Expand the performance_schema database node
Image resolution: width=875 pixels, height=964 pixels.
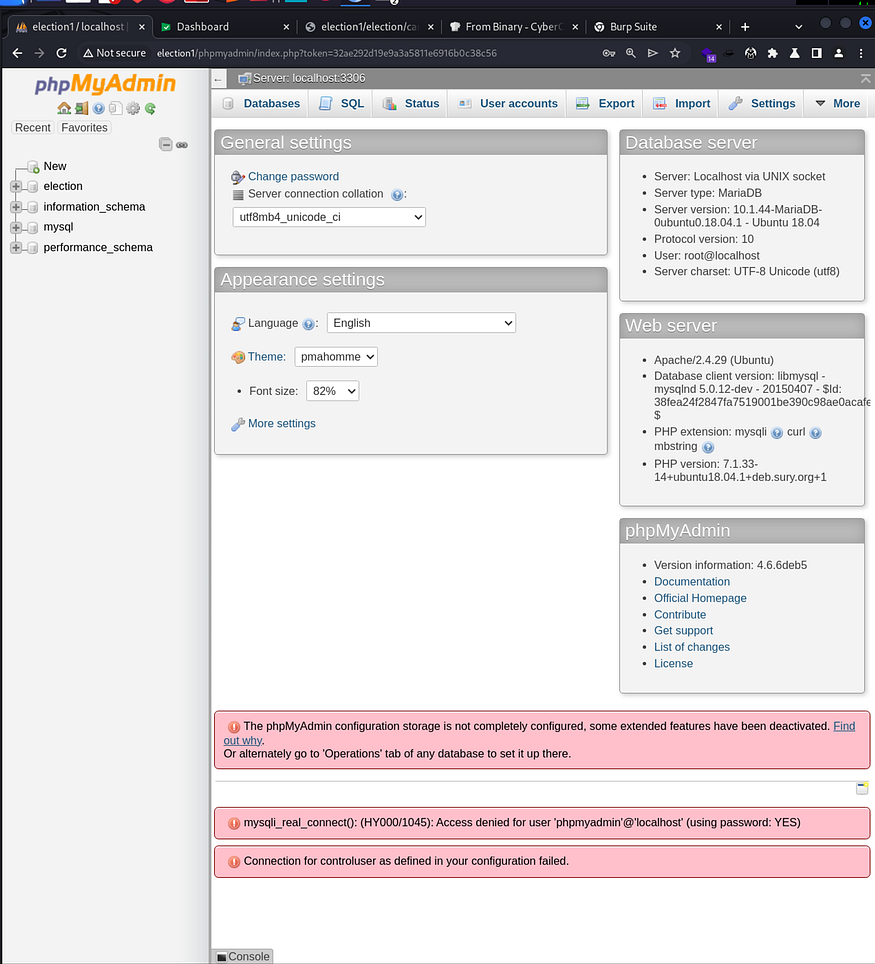click(x=16, y=248)
